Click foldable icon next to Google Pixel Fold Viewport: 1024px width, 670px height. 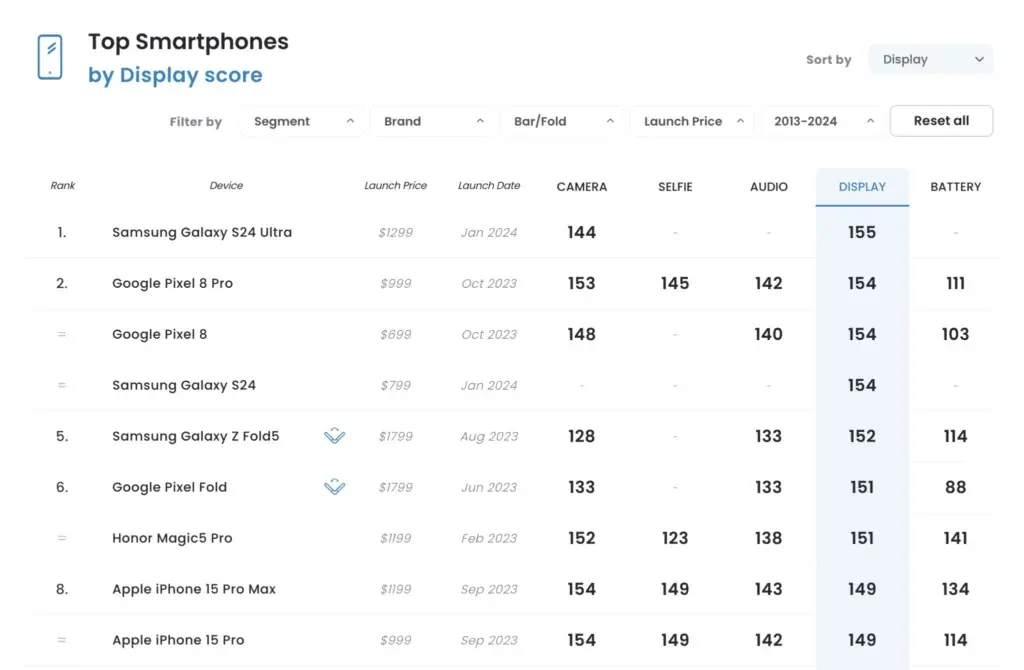click(335, 487)
